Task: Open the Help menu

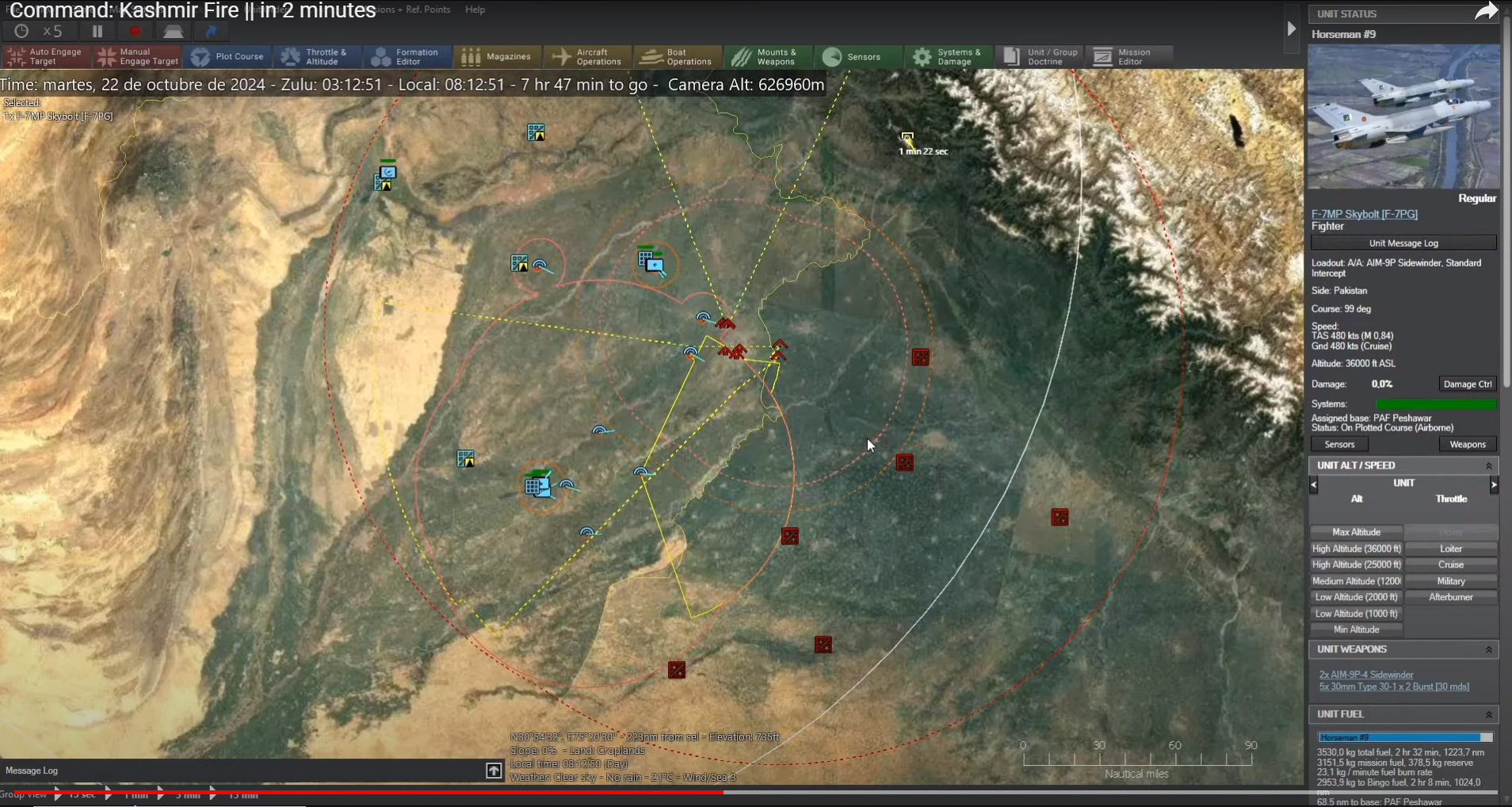Action: click(x=475, y=10)
